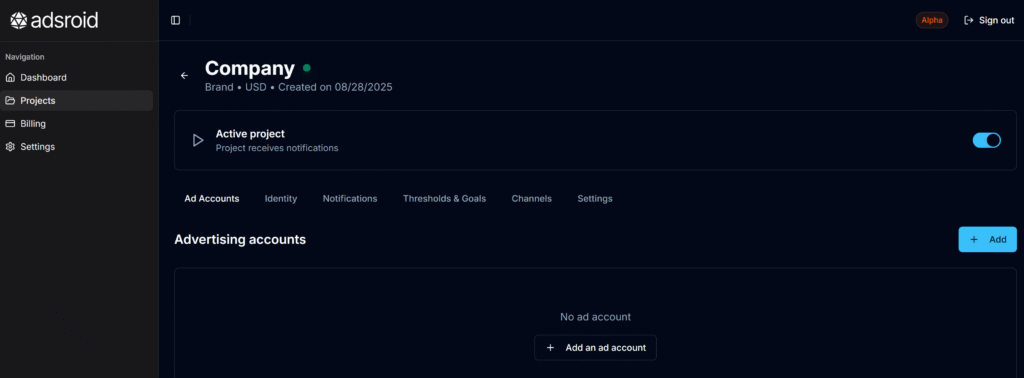The image size is (1024, 378).
Task: Click the Advertising accounts heading
Action: coord(240,240)
